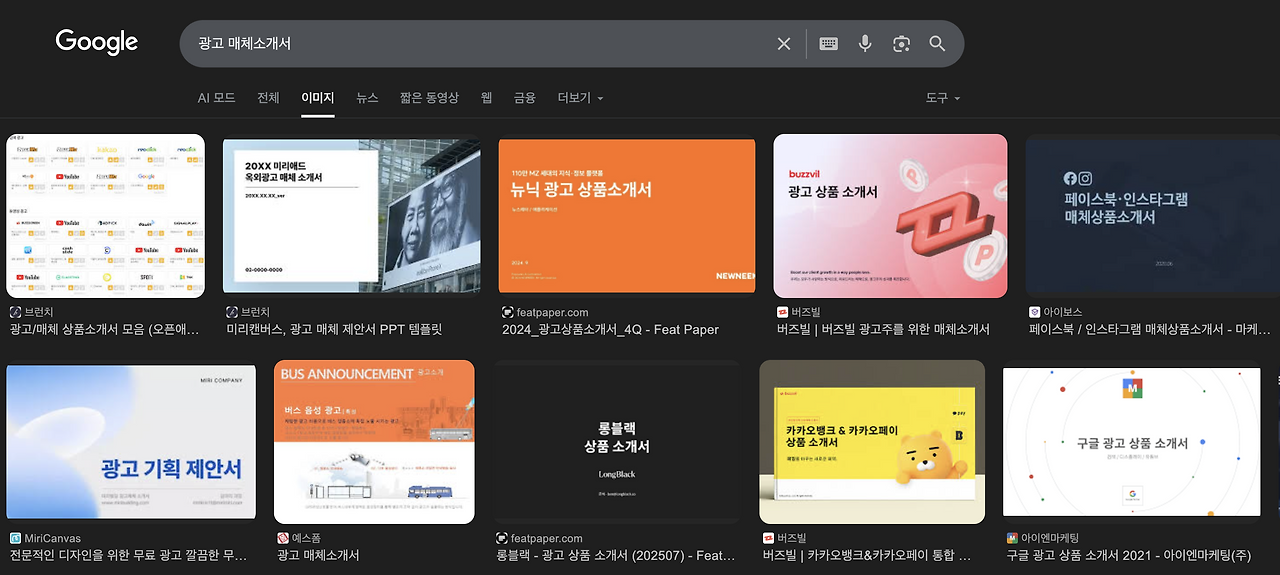Click the 아이엔마케팅 source favicon
This screenshot has height=575, width=1280.
pyautogui.click(x=1012, y=538)
